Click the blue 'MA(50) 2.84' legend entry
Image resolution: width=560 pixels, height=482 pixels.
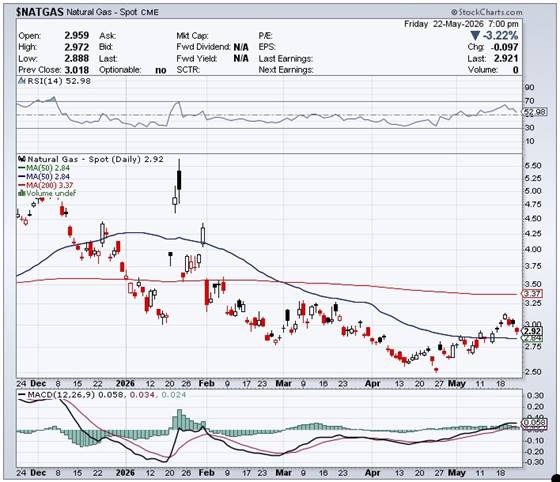48,177
